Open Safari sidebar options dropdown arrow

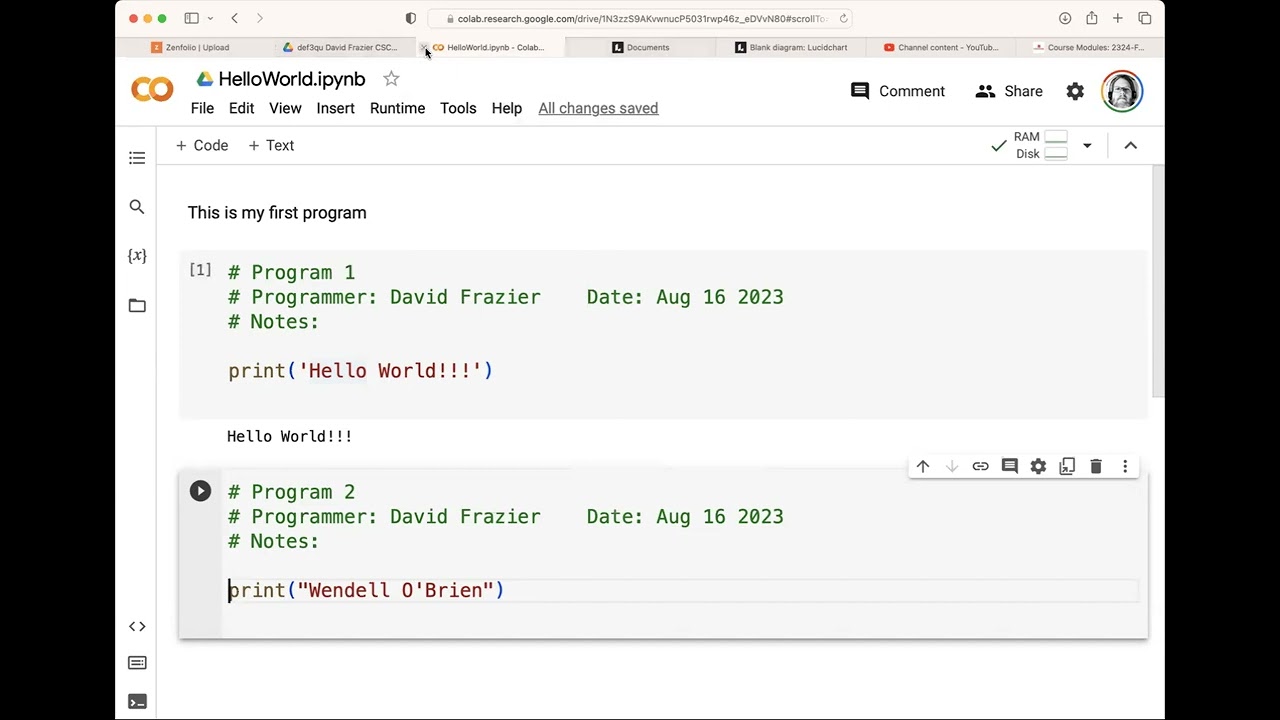209,18
